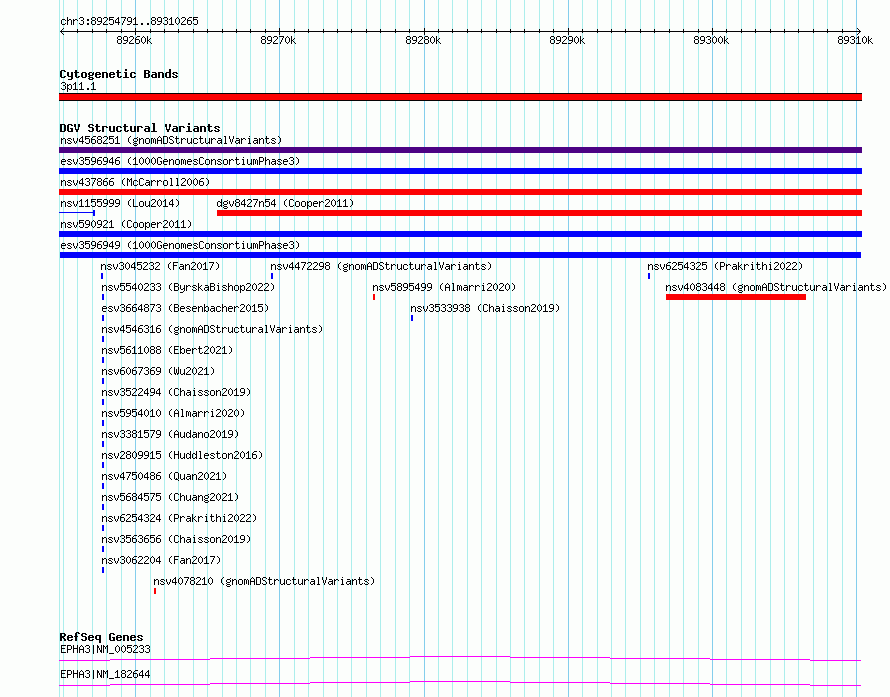Click the 89280k ruler label
Image resolution: width=890 pixels, height=697 pixels.
point(423,40)
